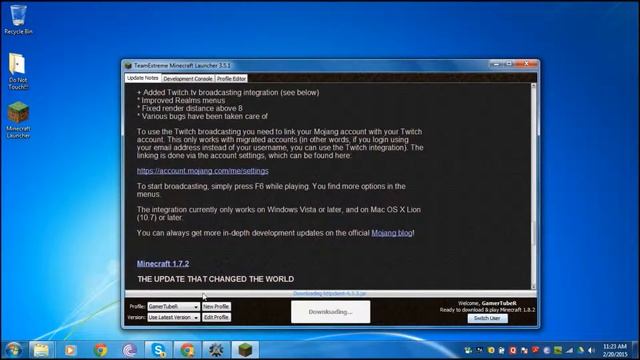The image size is (640, 360).
Task: Click the scrollbar up arrow in notes
Action: coord(533,86)
